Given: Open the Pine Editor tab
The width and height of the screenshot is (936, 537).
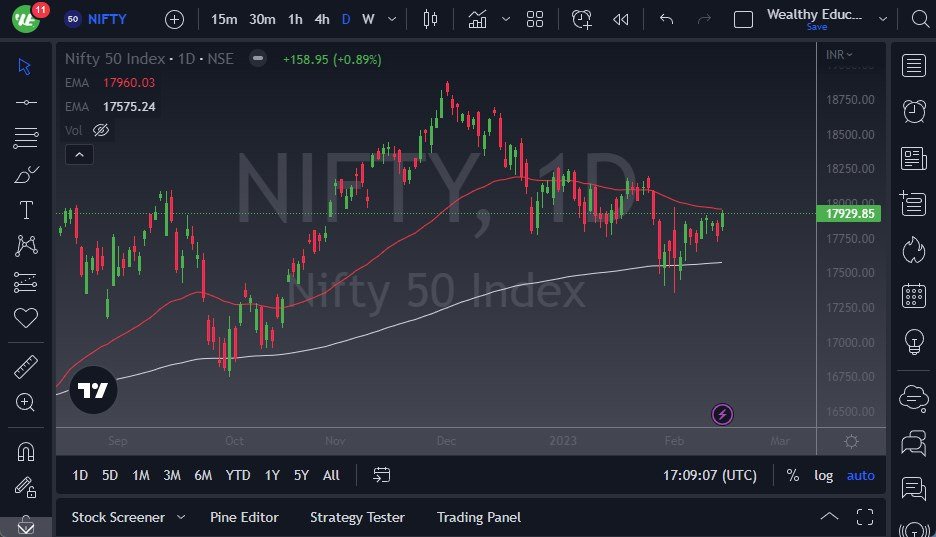Looking at the screenshot, I should coord(244,517).
